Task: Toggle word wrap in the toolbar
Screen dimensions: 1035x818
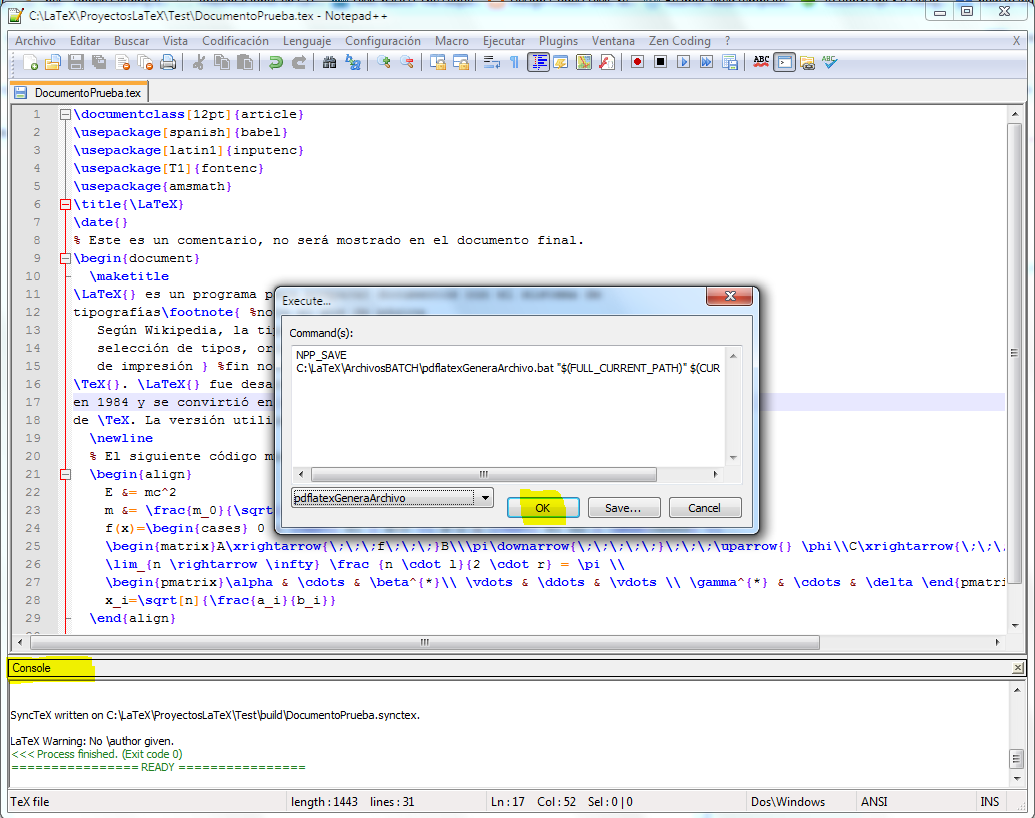Action: click(492, 63)
